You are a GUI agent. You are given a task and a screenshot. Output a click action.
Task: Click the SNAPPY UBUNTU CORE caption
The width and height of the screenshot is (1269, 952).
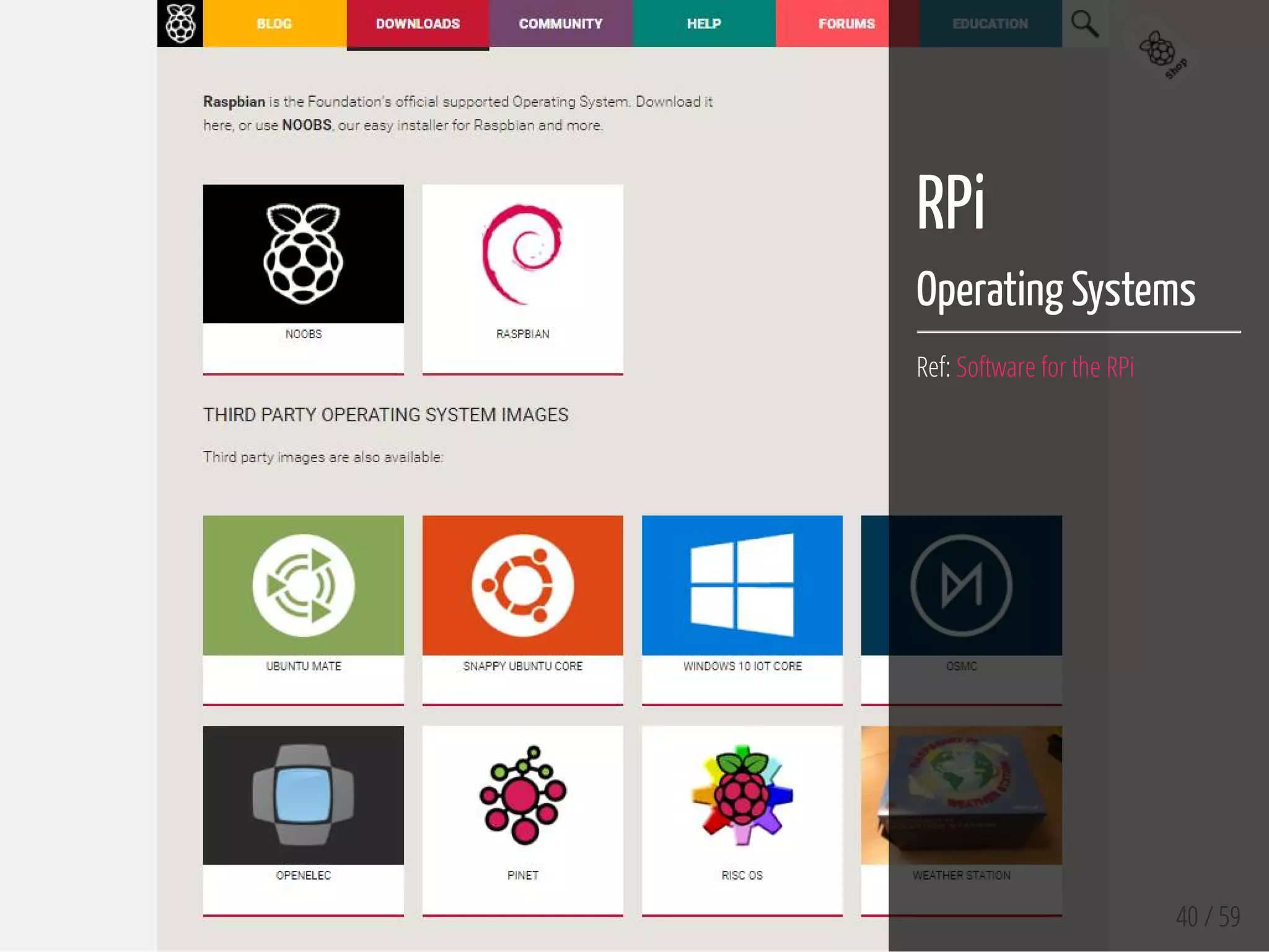[x=523, y=666]
